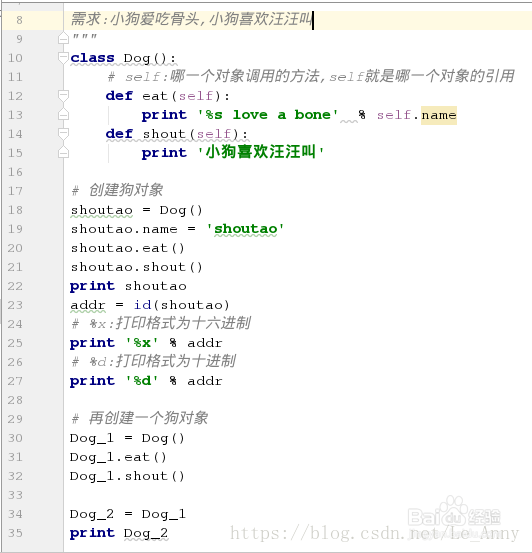
Task: Click the 'id' builtin on line 23
Action: click(143, 305)
